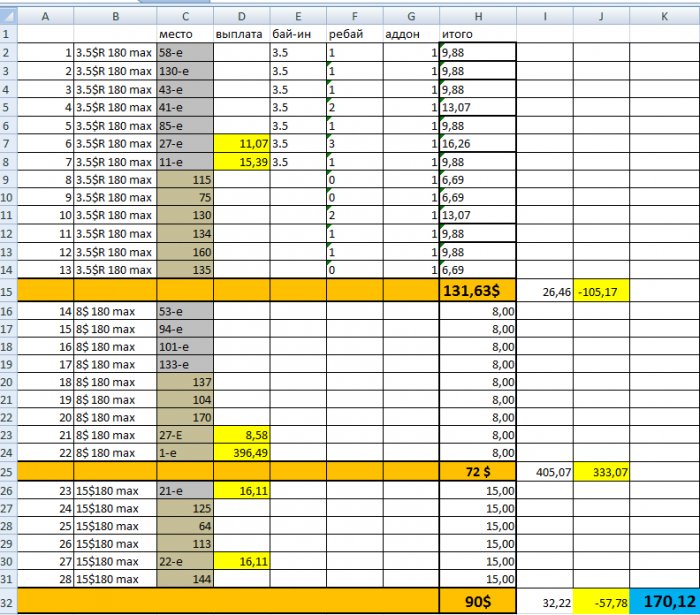
Task: Select the '43-е' place cell
Action: tap(185, 90)
